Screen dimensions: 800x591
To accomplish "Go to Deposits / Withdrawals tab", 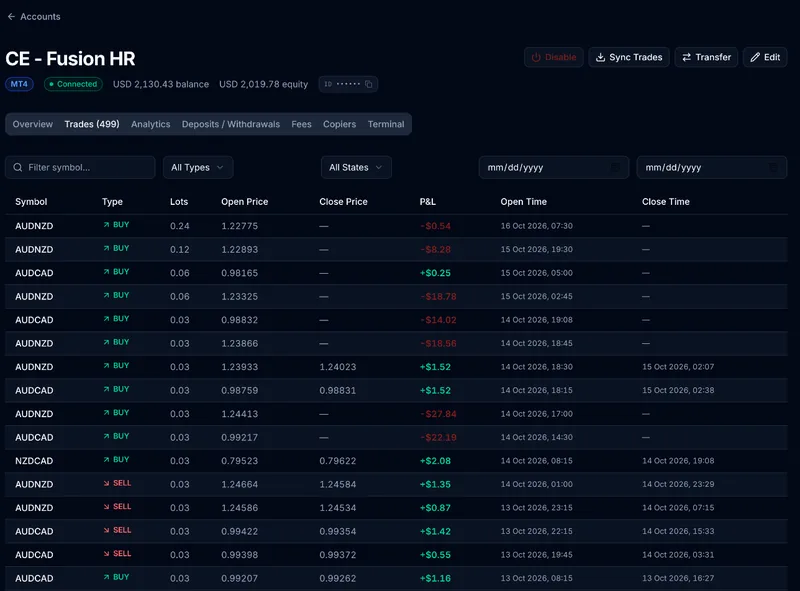I will [x=231, y=124].
